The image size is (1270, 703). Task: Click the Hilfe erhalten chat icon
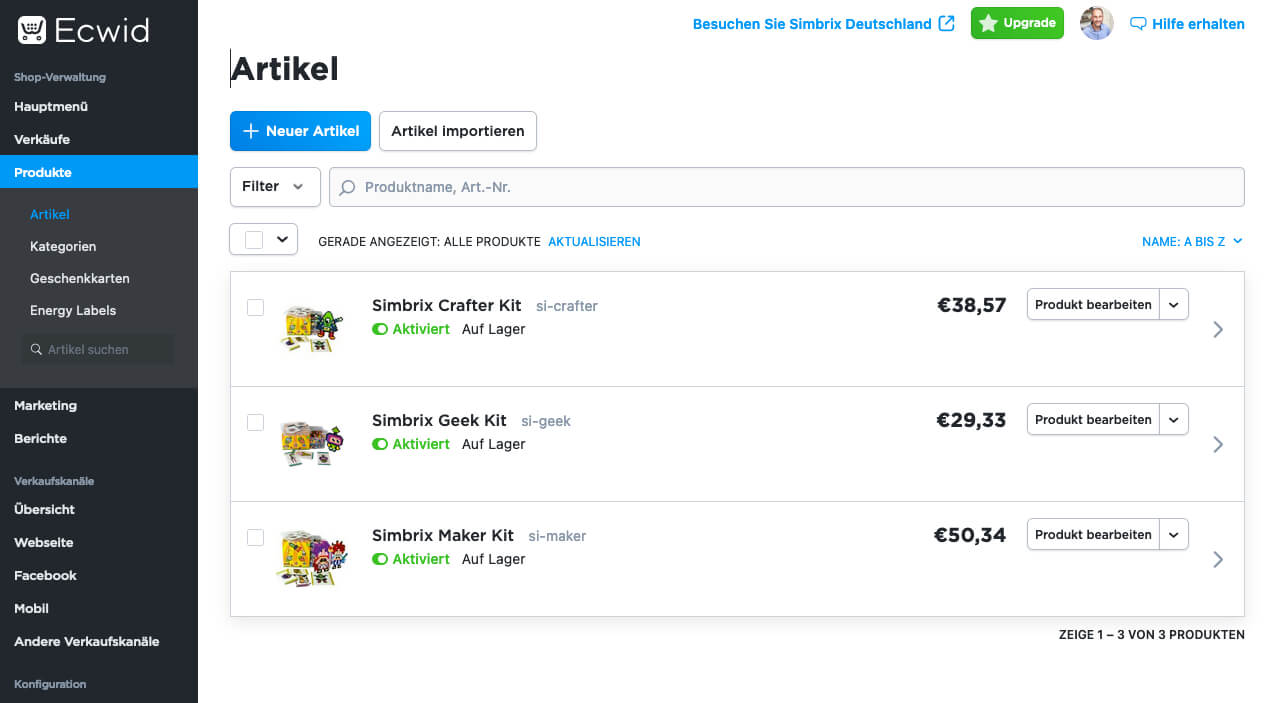click(x=1137, y=24)
